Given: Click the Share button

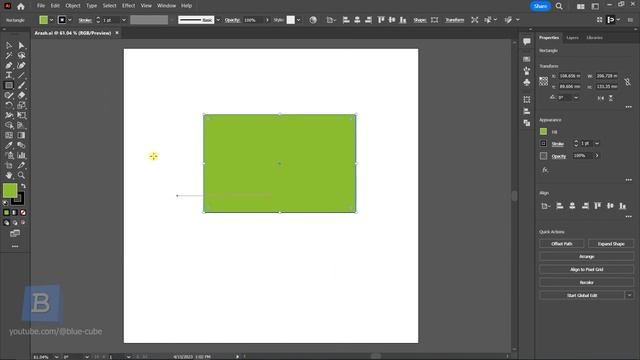Looking at the screenshot, I should pyautogui.click(x=540, y=6).
